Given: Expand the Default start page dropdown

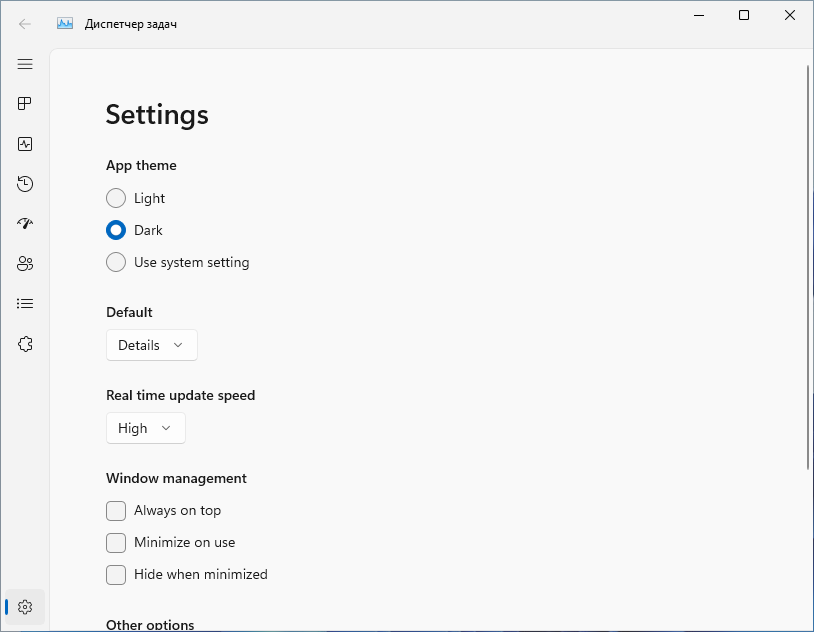Looking at the screenshot, I should 152,345.
